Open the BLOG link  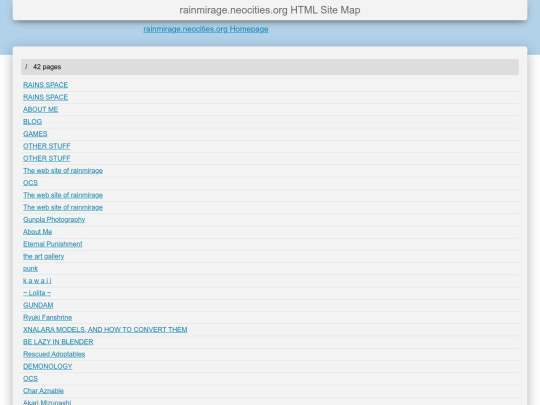pos(32,122)
